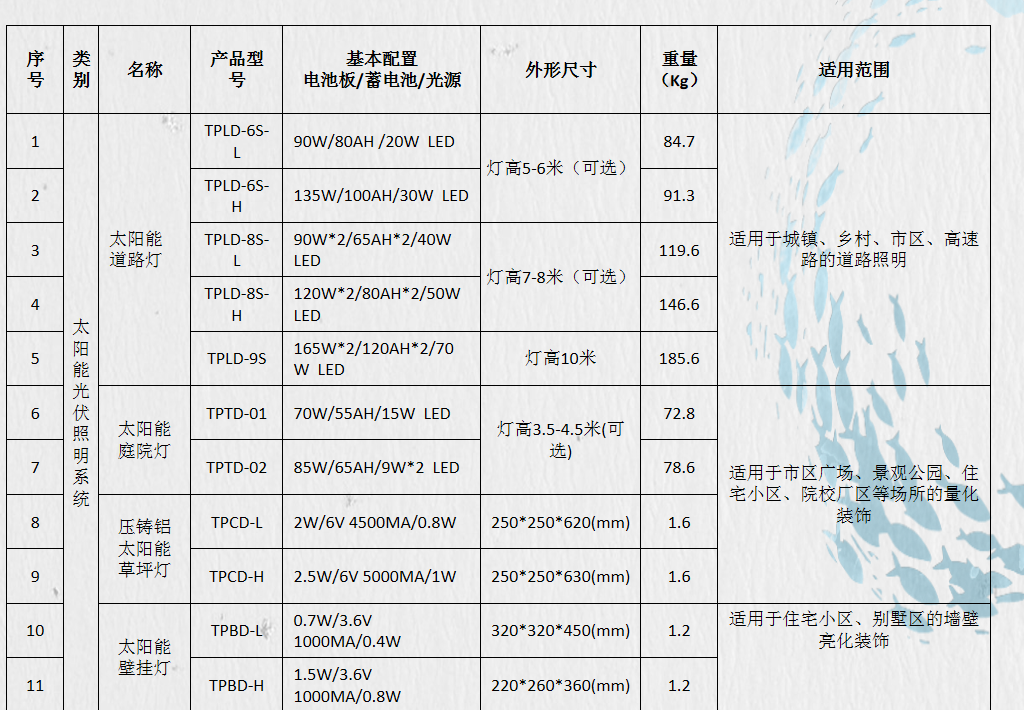The width and height of the screenshot is (1024, 710).
Task: Select model cell 'TPLD-6S-L'
Action: 236,141
